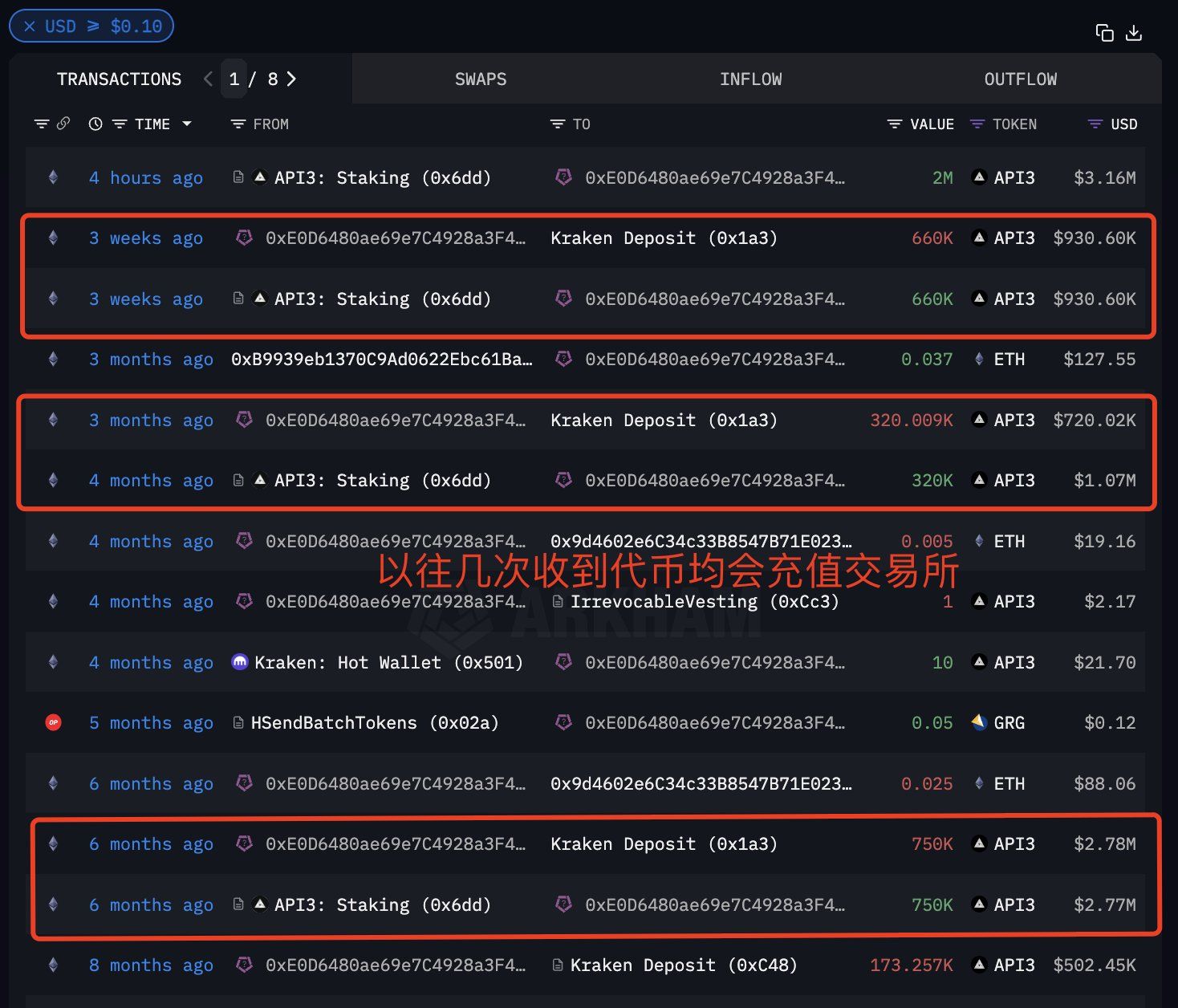Download the transactions data

(1134, 33)
